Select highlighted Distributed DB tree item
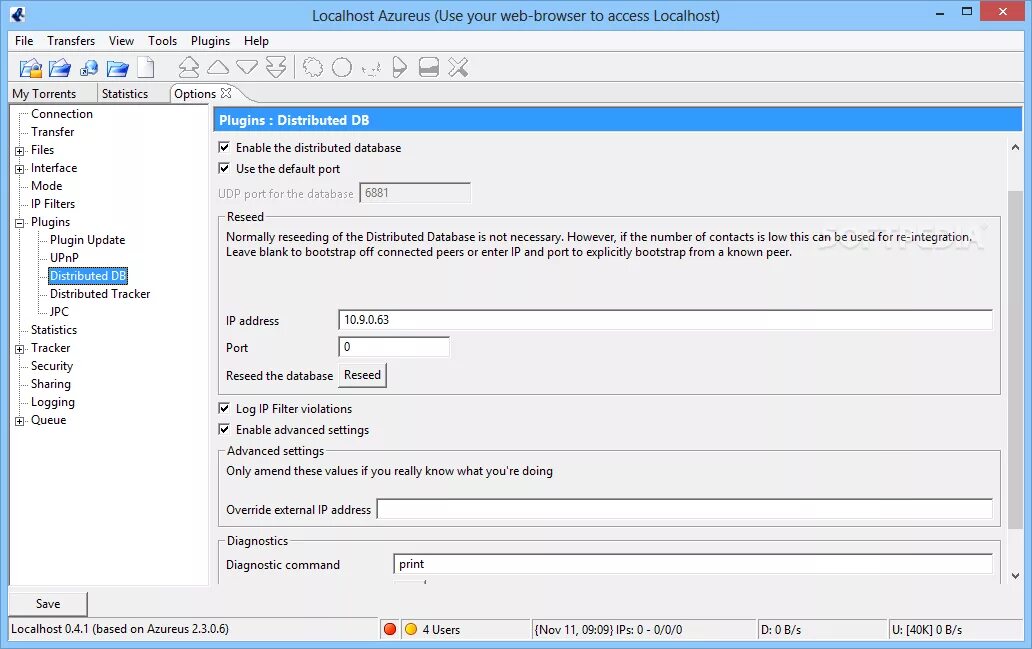Image resolution: width=1032 pixels, height=649 pixels. point(88,276)
